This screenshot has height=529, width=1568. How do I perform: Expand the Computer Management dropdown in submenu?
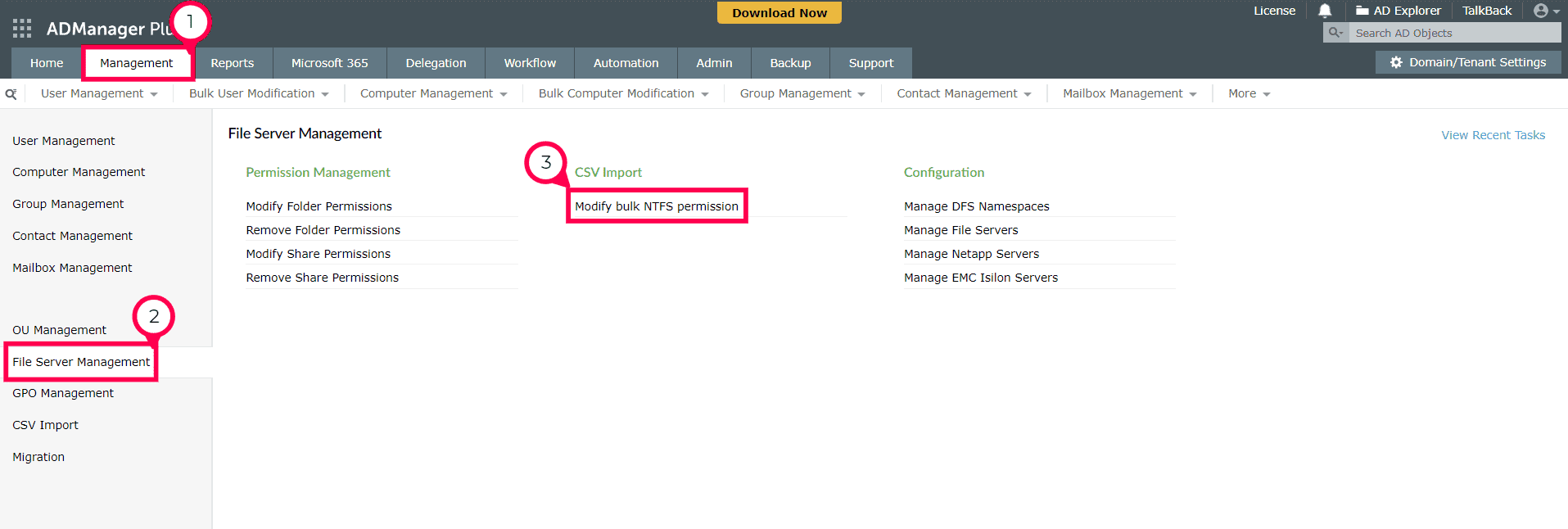pos(434,93)
